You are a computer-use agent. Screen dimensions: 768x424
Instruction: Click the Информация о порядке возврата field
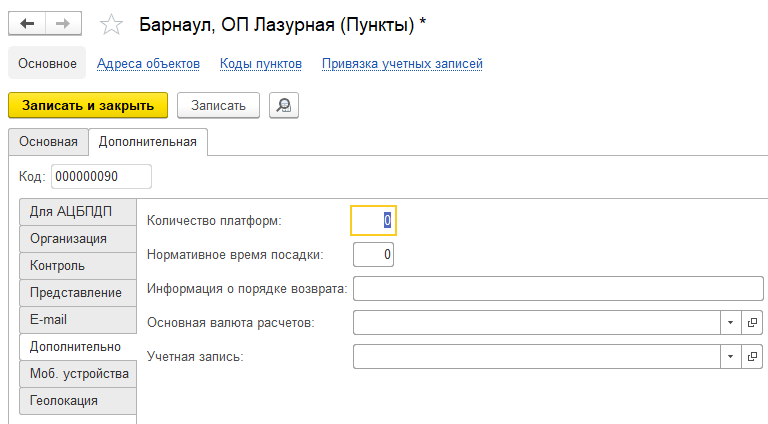pyautogui.click(x=558, y=289)
